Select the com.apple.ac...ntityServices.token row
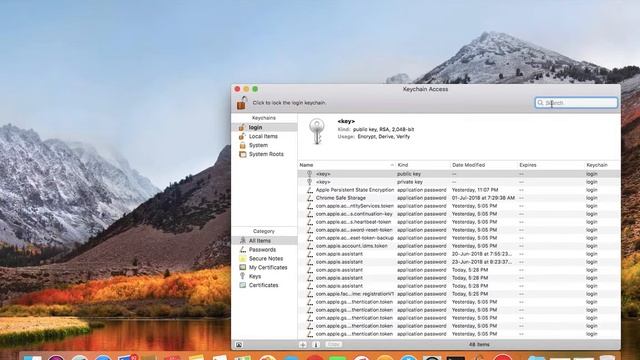Image resolution: width=640 pixels, height=360 pixels. tap(459, 206)
